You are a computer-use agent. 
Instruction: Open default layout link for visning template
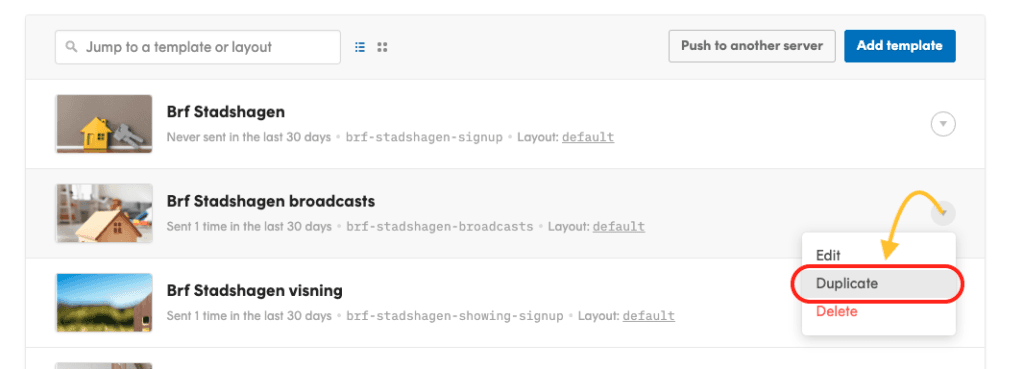648,316
